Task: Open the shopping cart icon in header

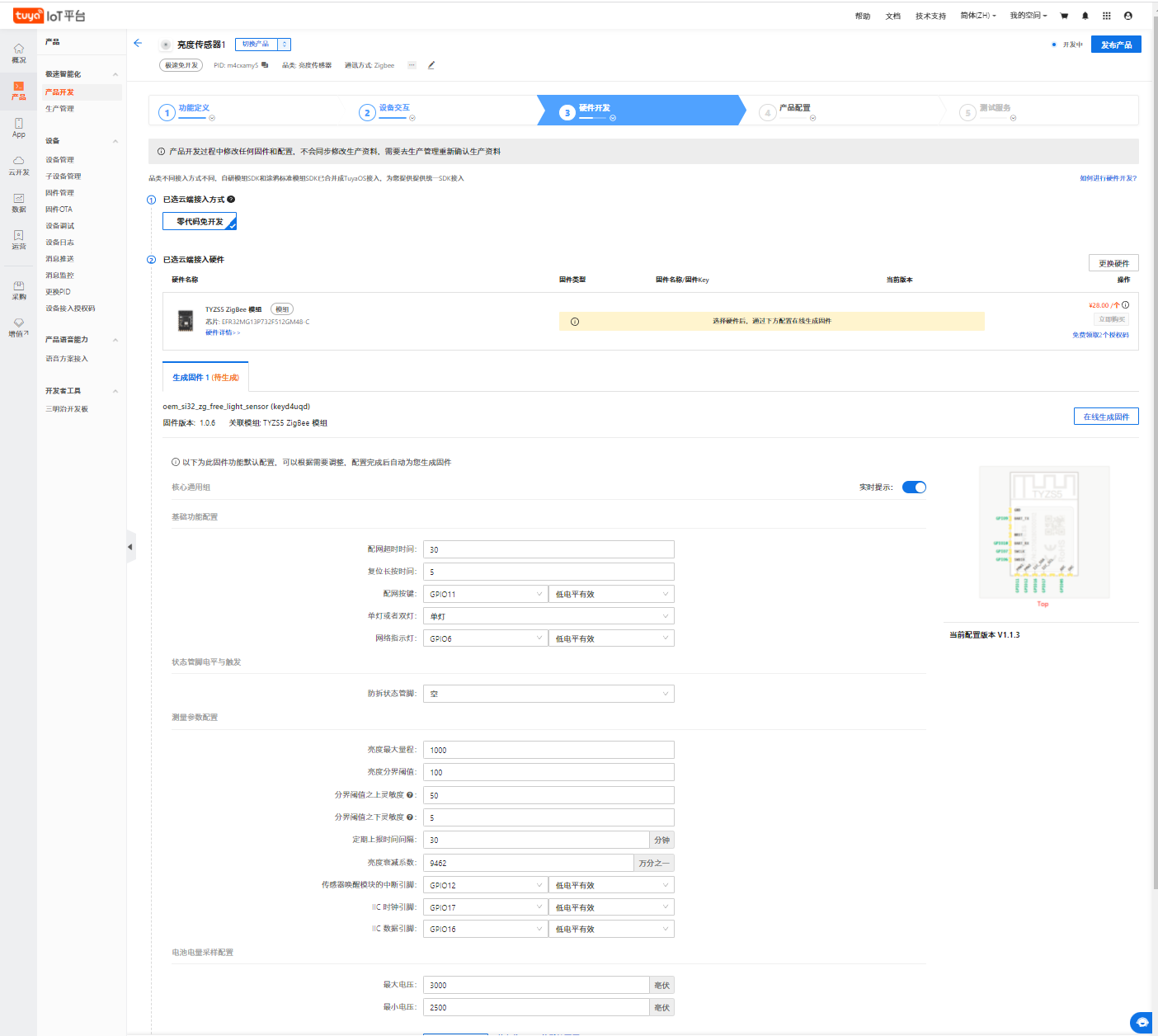Action: pos(1064,16)
